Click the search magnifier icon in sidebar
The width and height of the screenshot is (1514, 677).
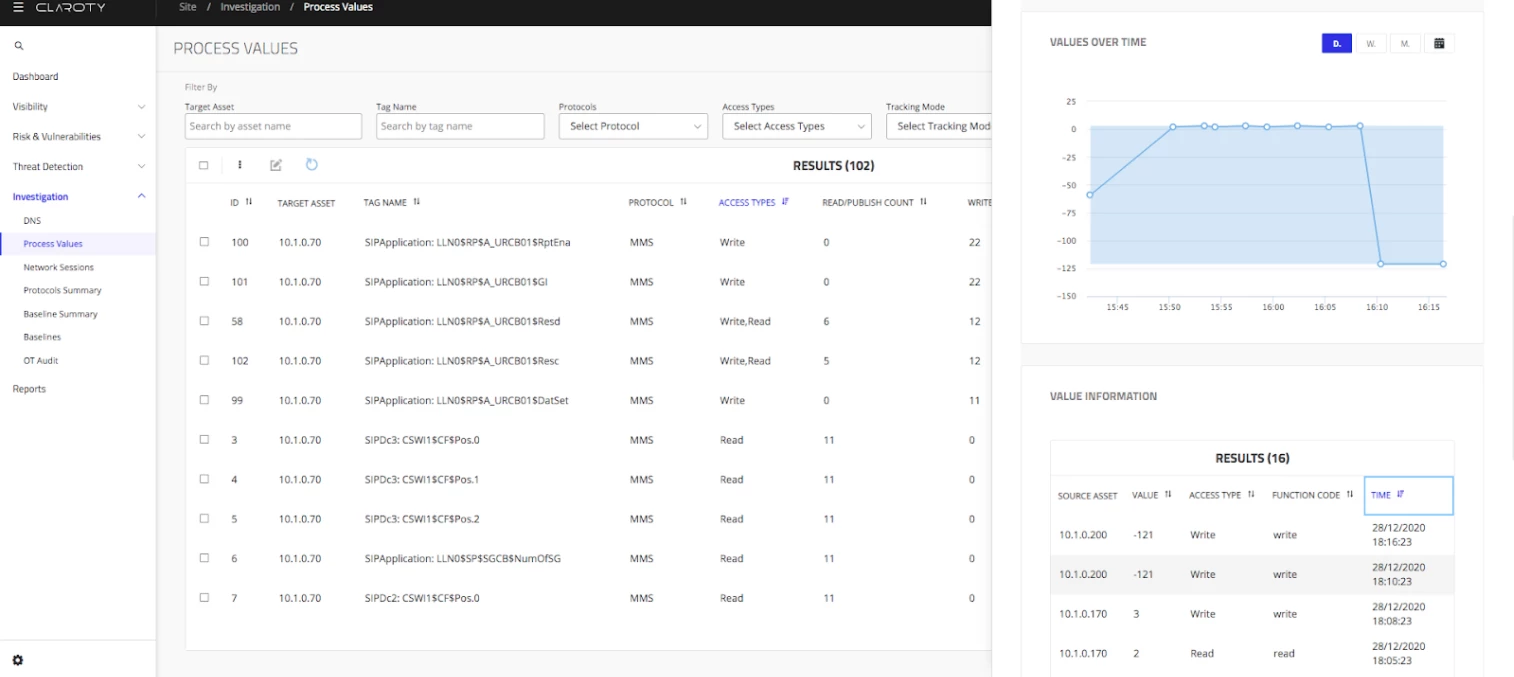(18, 46)
